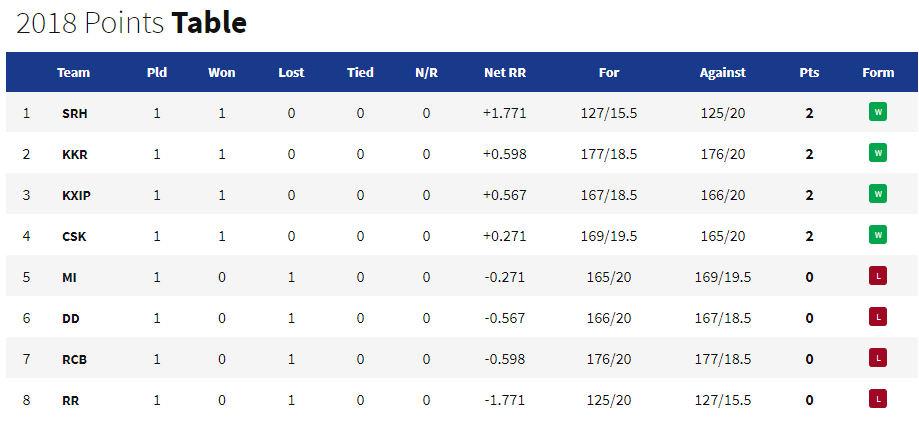Image resolution: width=919 pixels, height=437 pixels.
Task: Select the RCB team name
Action: pos(74,360)
